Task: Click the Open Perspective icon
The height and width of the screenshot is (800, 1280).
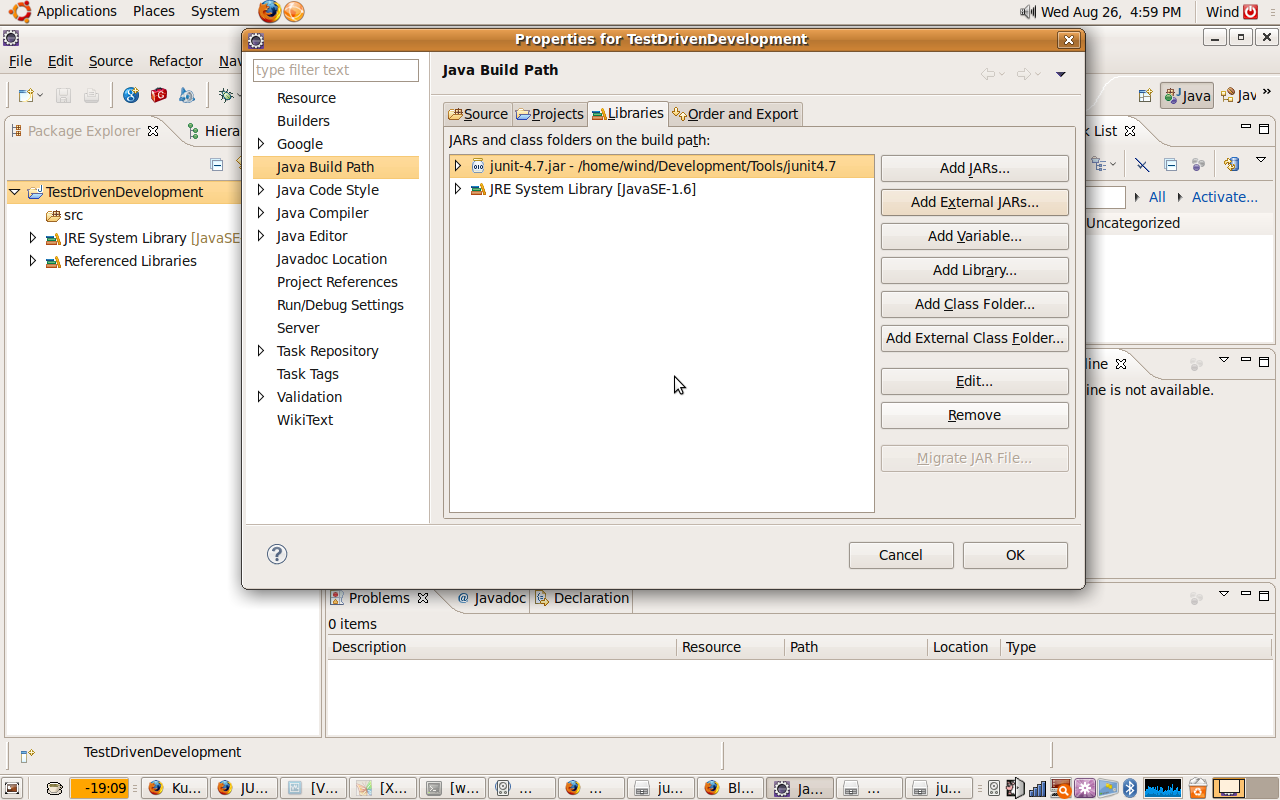Action: (x=1145, y=96)
